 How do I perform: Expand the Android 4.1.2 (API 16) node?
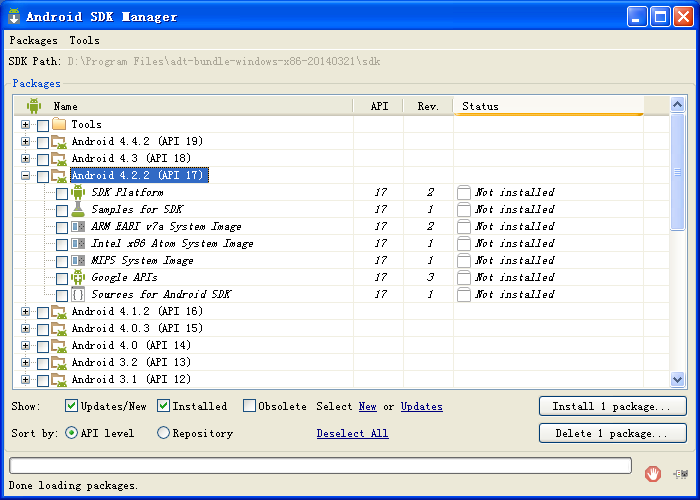coord(25,312)
